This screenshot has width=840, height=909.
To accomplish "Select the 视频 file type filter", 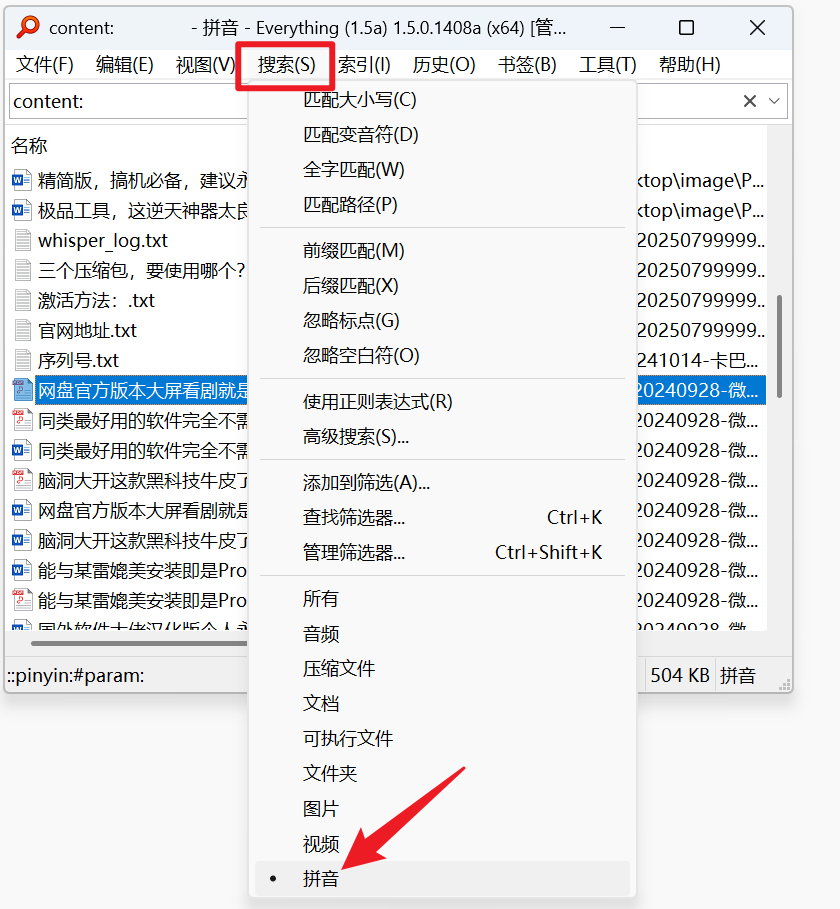I will [320, 844].
